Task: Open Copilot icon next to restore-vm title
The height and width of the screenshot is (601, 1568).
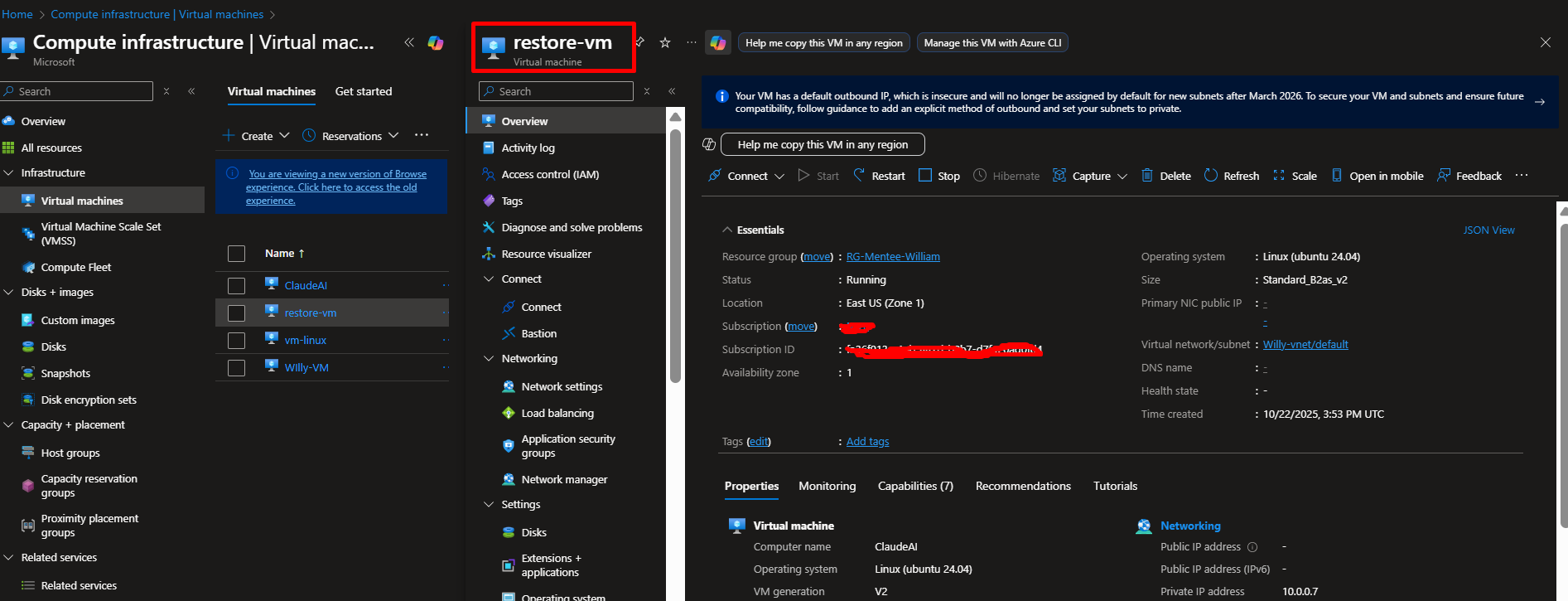Action: click(717, 43)
